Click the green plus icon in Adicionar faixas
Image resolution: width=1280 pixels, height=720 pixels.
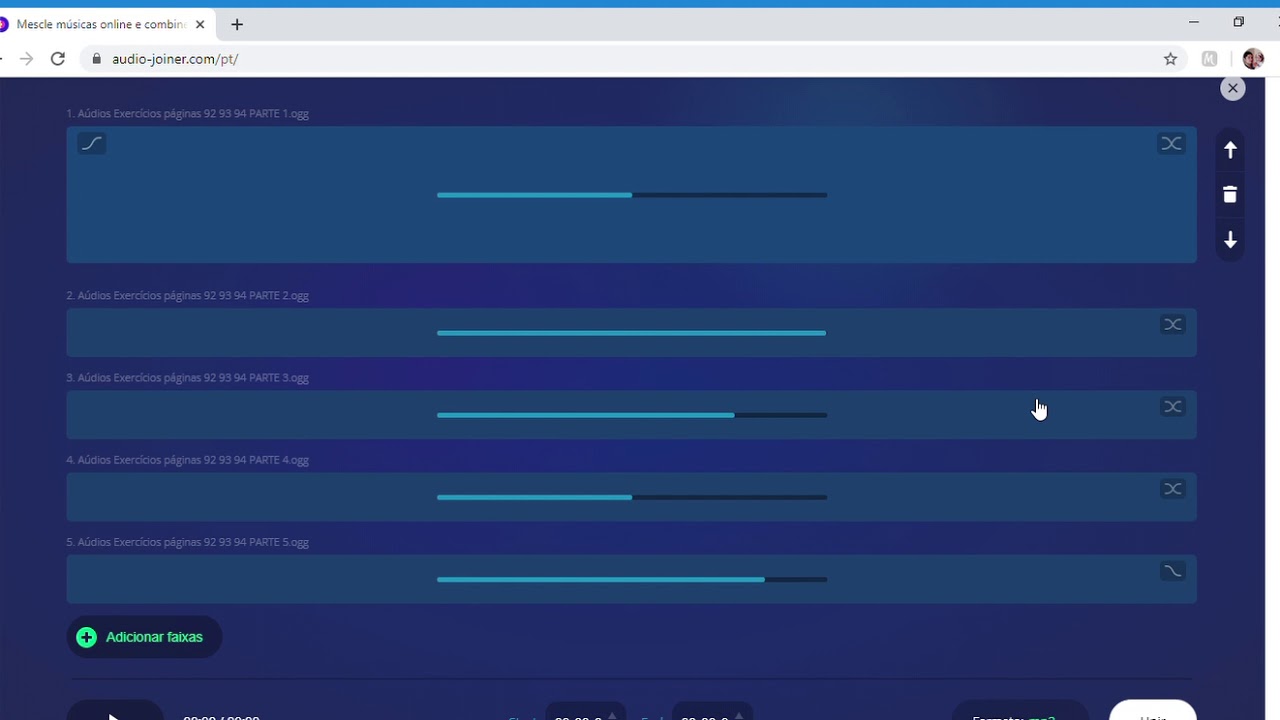coord(87,637)
